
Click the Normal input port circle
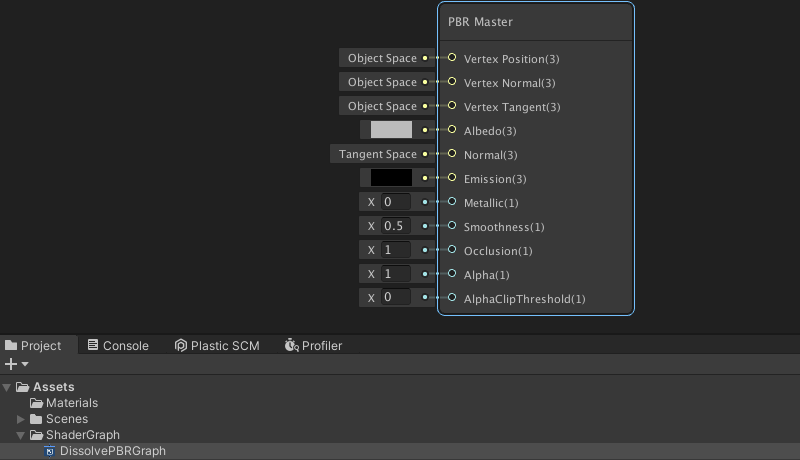pos(452,154)
